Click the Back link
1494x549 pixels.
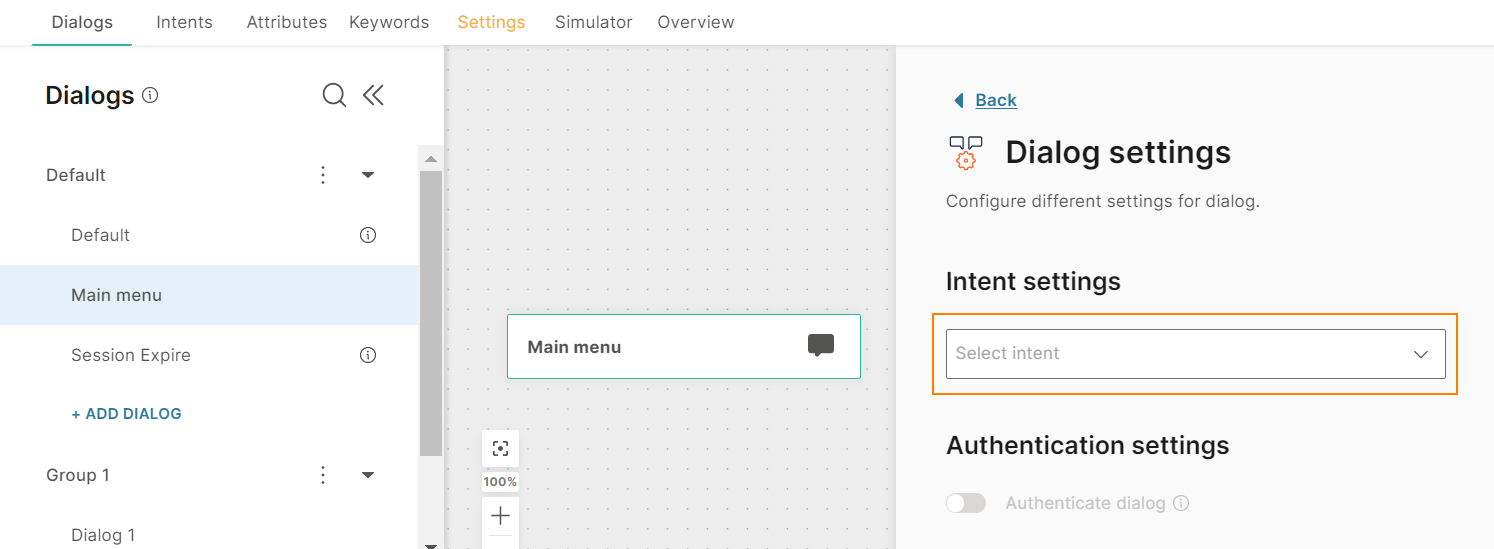coord(996,100)
